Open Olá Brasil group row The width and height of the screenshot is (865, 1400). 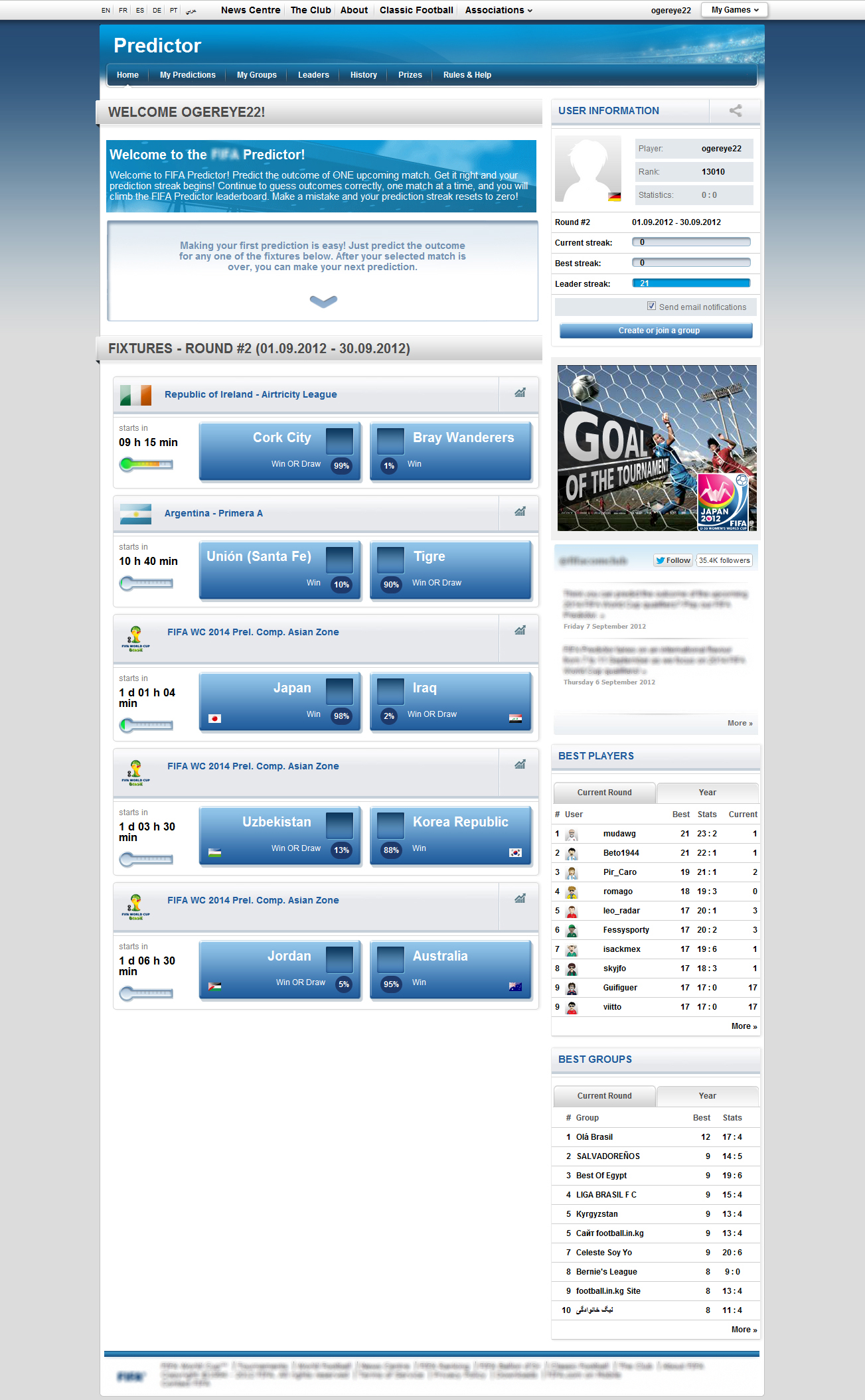[656, 1137]
